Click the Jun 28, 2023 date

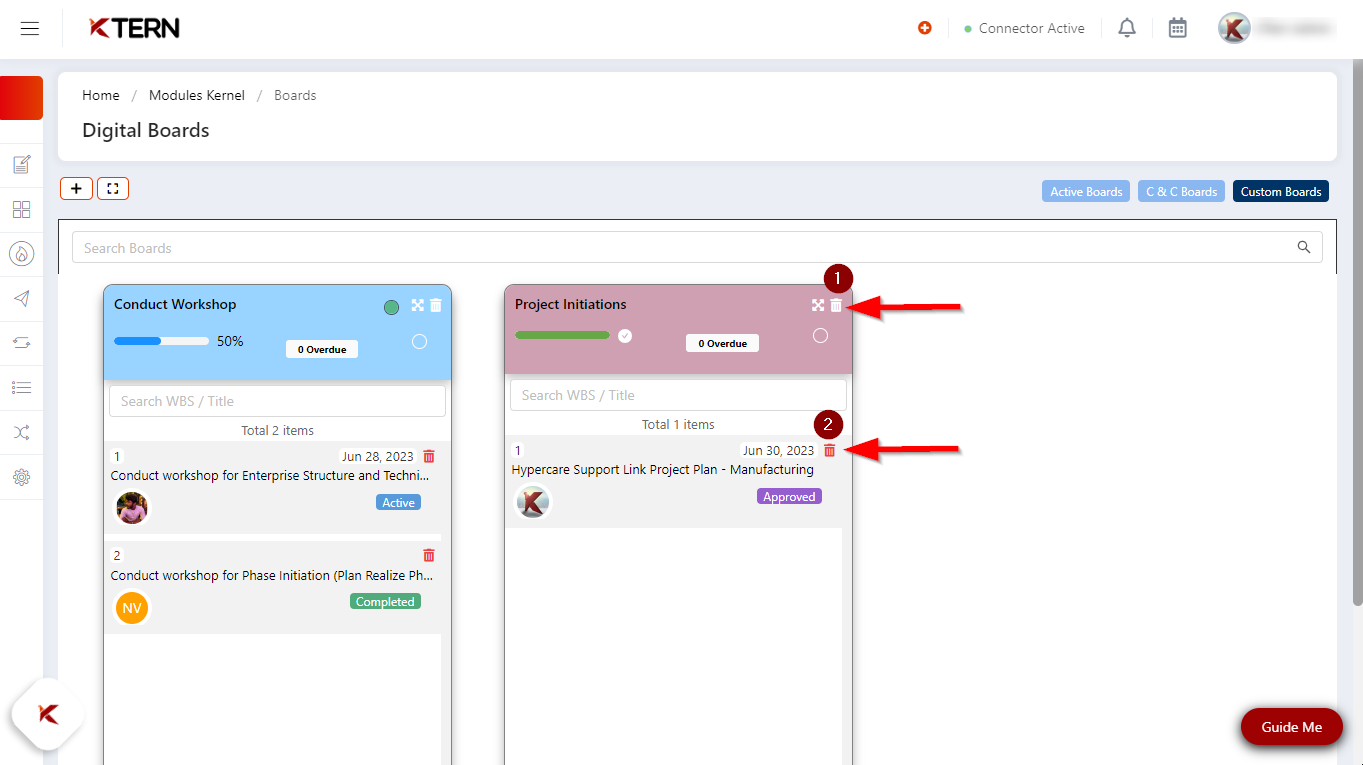378,456
